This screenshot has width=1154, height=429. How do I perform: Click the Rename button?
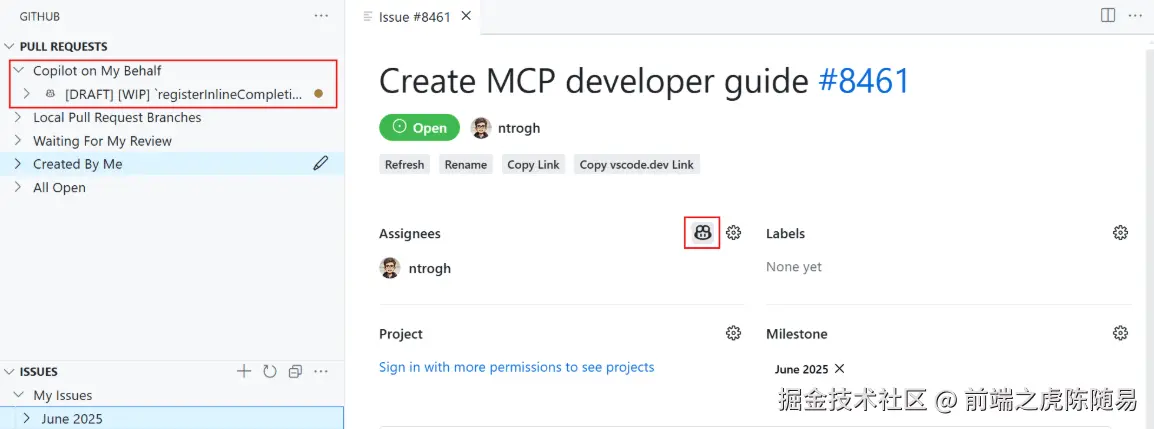pos(466,165)
